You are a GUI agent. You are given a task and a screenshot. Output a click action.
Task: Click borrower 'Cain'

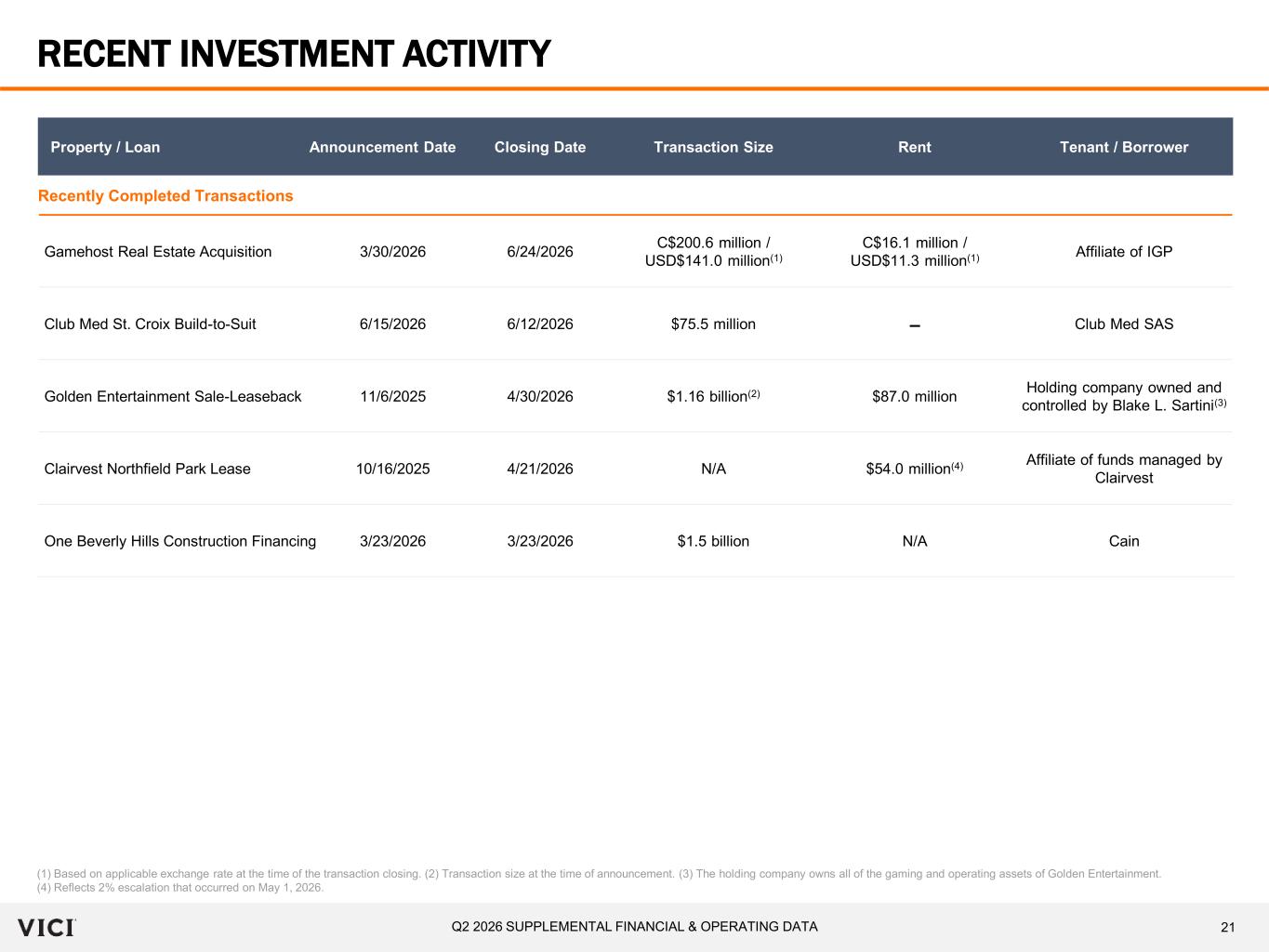tap(1124, 542)
